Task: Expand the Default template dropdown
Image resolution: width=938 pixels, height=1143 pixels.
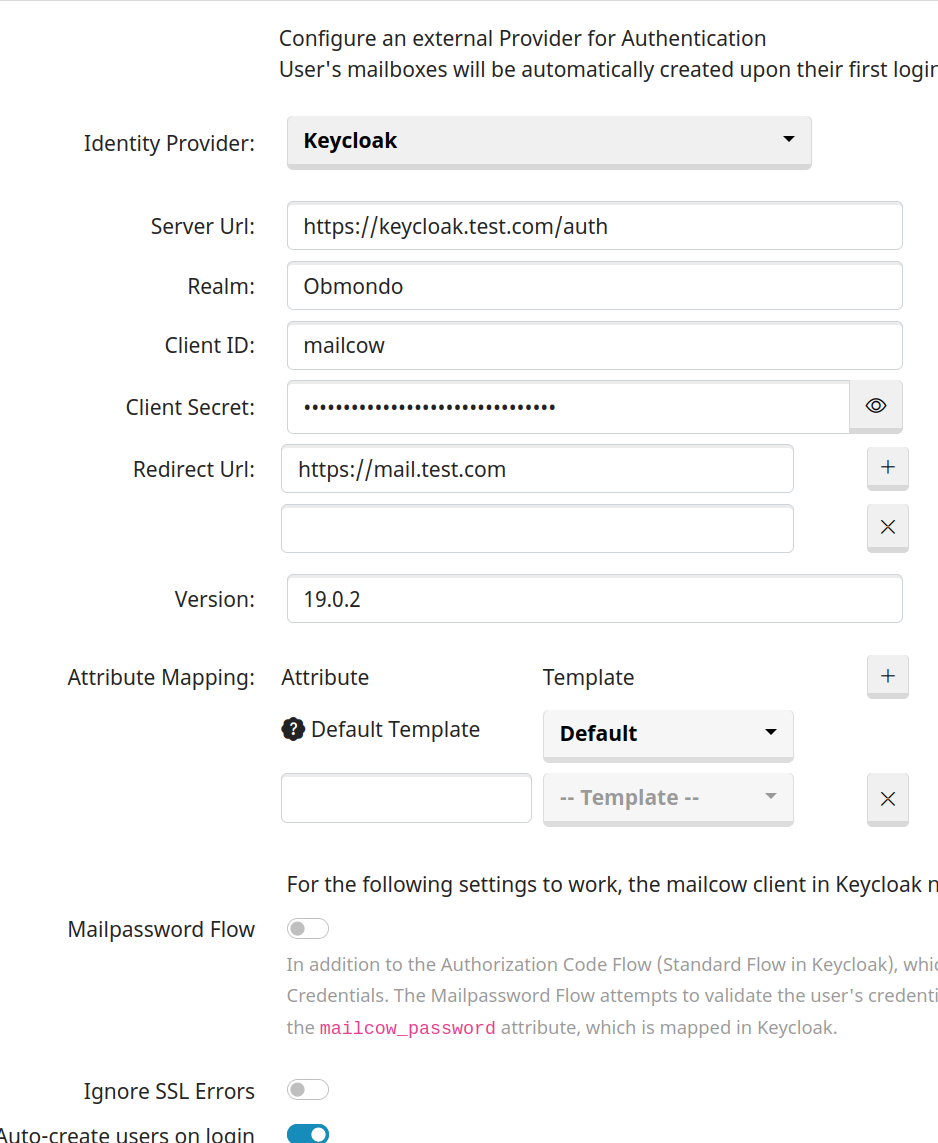Action: click(667, 734)
